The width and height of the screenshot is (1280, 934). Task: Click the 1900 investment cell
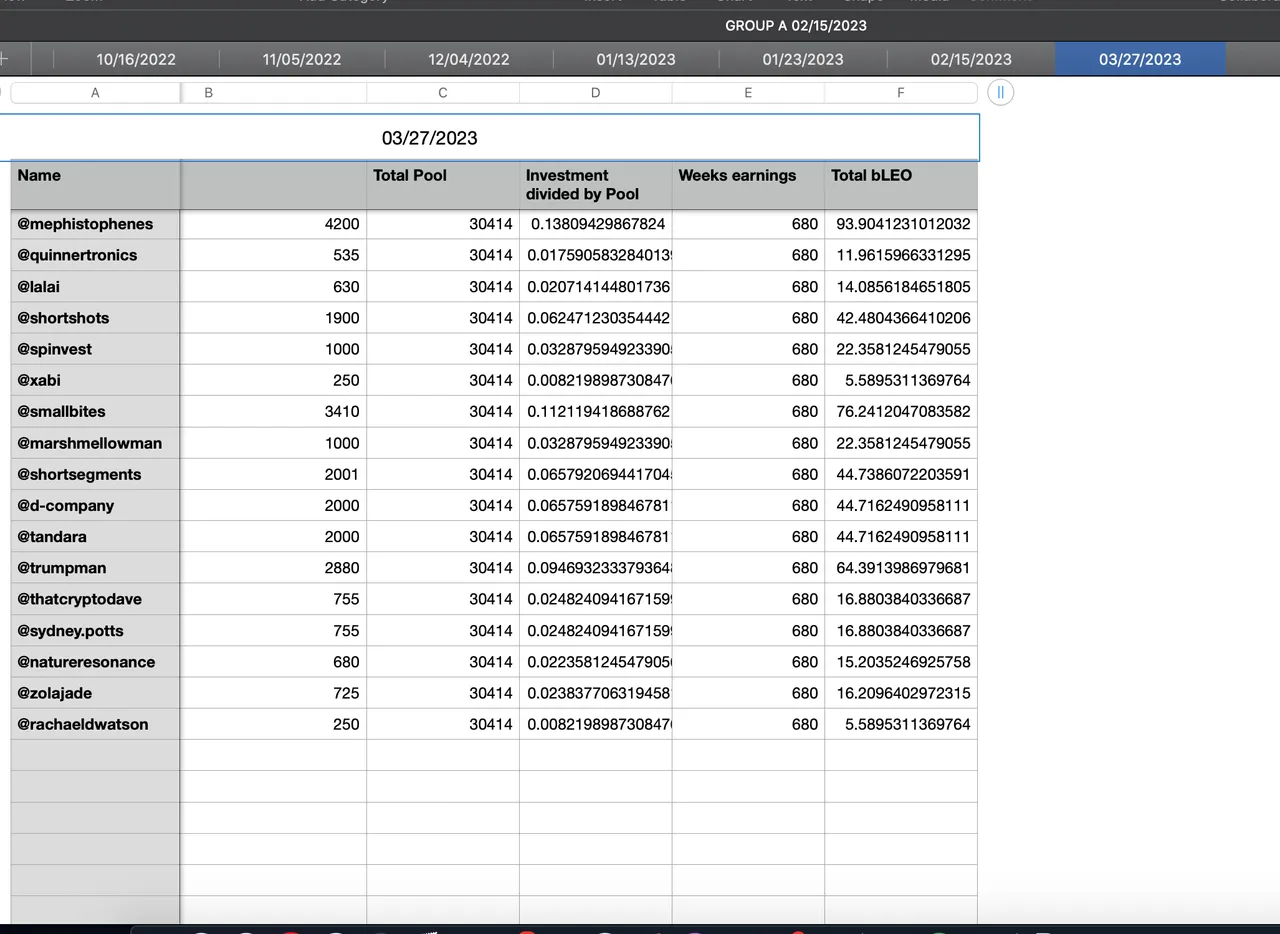(273, 318)
